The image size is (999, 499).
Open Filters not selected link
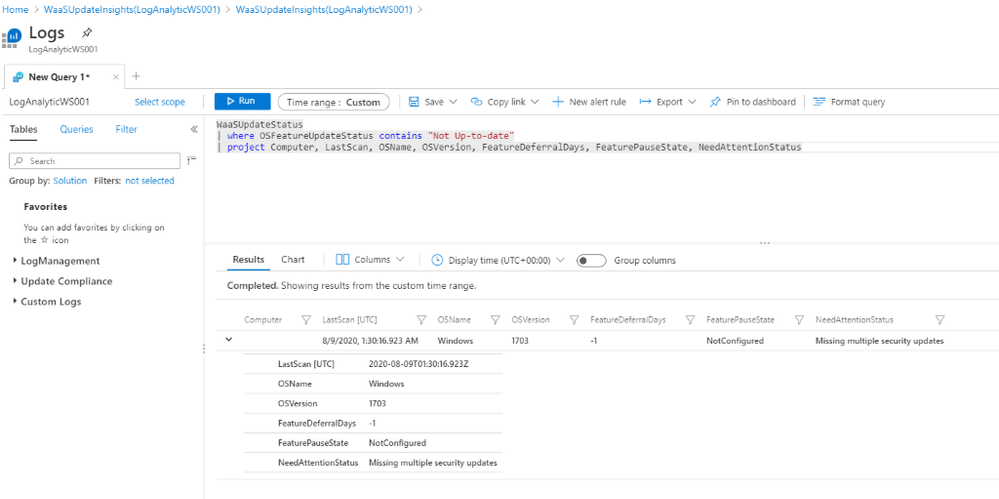point(150,181)
